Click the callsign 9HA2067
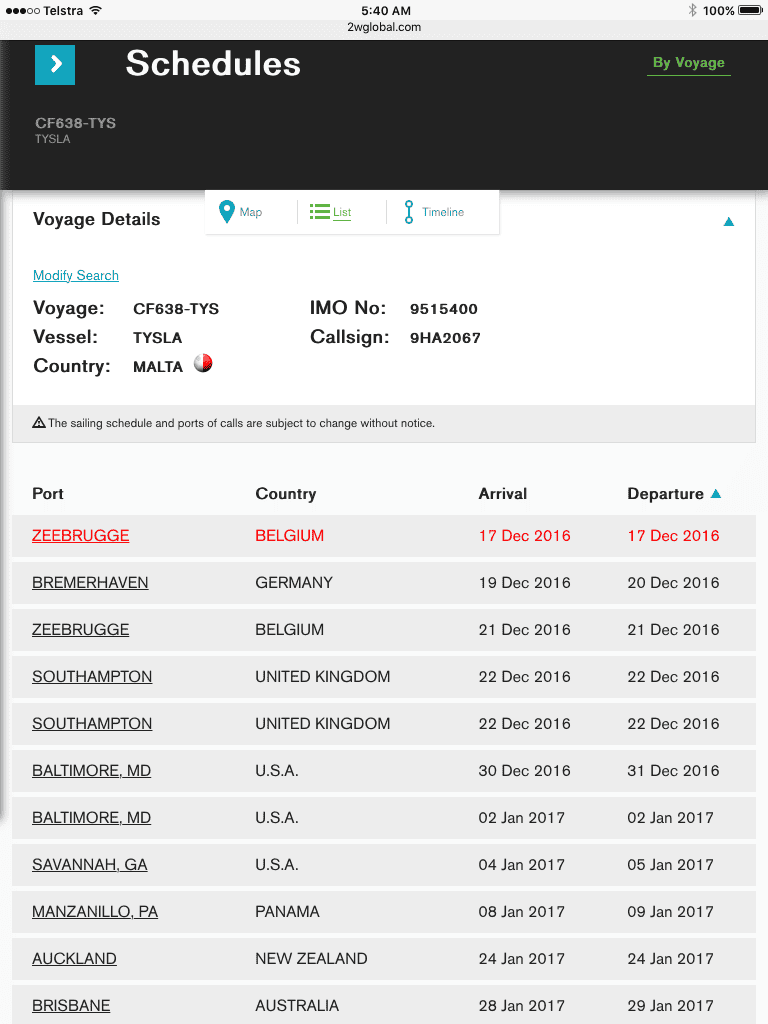Viewport: 768px width, 1024px height. 445,338
